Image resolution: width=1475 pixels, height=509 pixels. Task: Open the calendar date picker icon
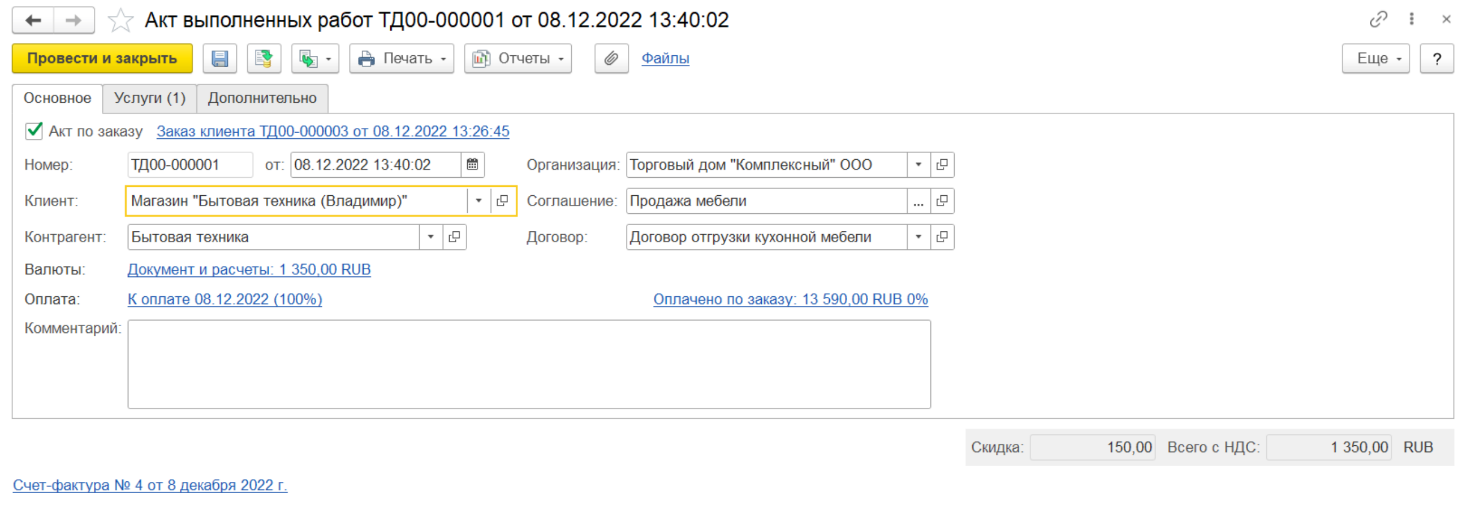tap(472, 165)
